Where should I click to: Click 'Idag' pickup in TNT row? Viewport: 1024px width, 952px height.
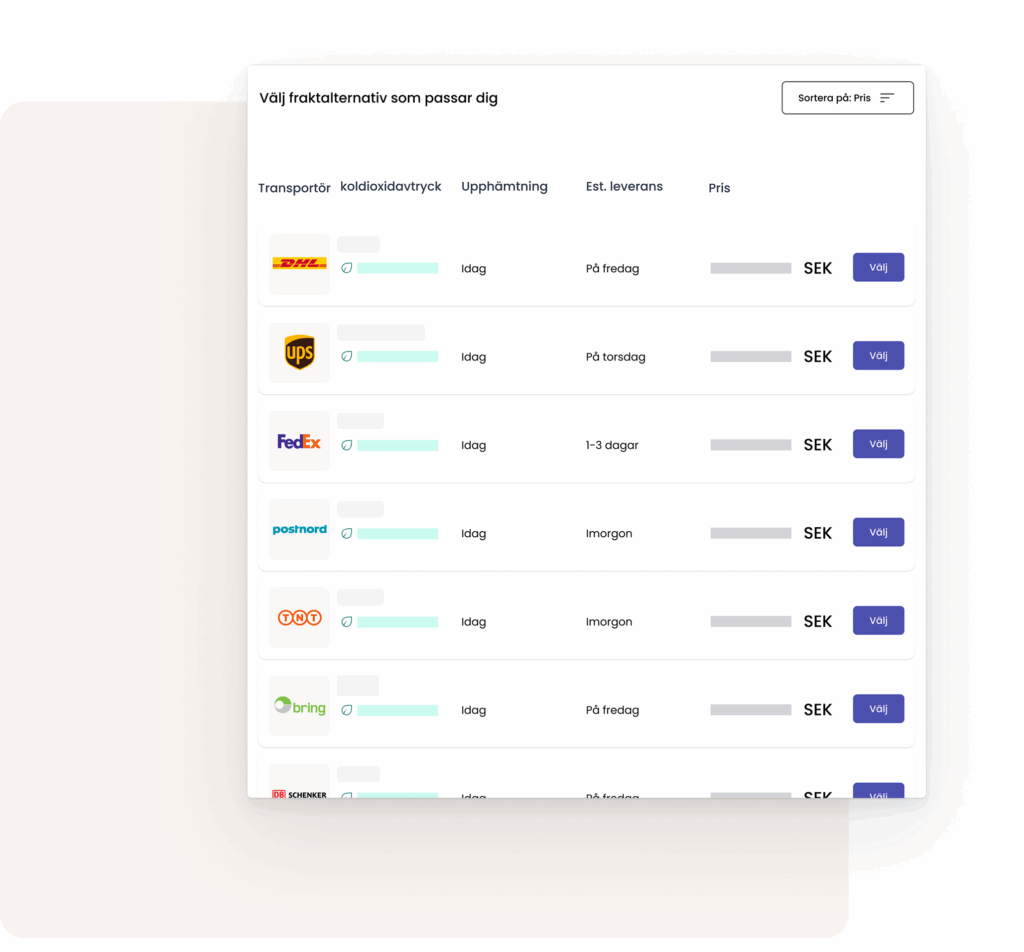(x=473, y=622)
